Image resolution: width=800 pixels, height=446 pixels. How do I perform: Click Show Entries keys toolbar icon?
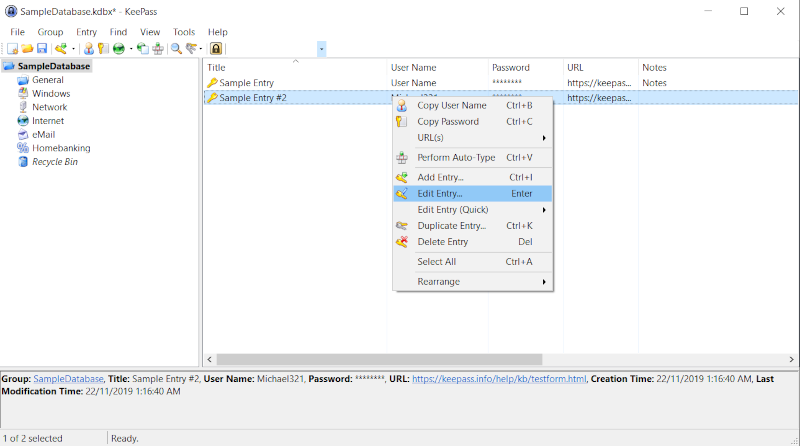click(x=191, y=49)
